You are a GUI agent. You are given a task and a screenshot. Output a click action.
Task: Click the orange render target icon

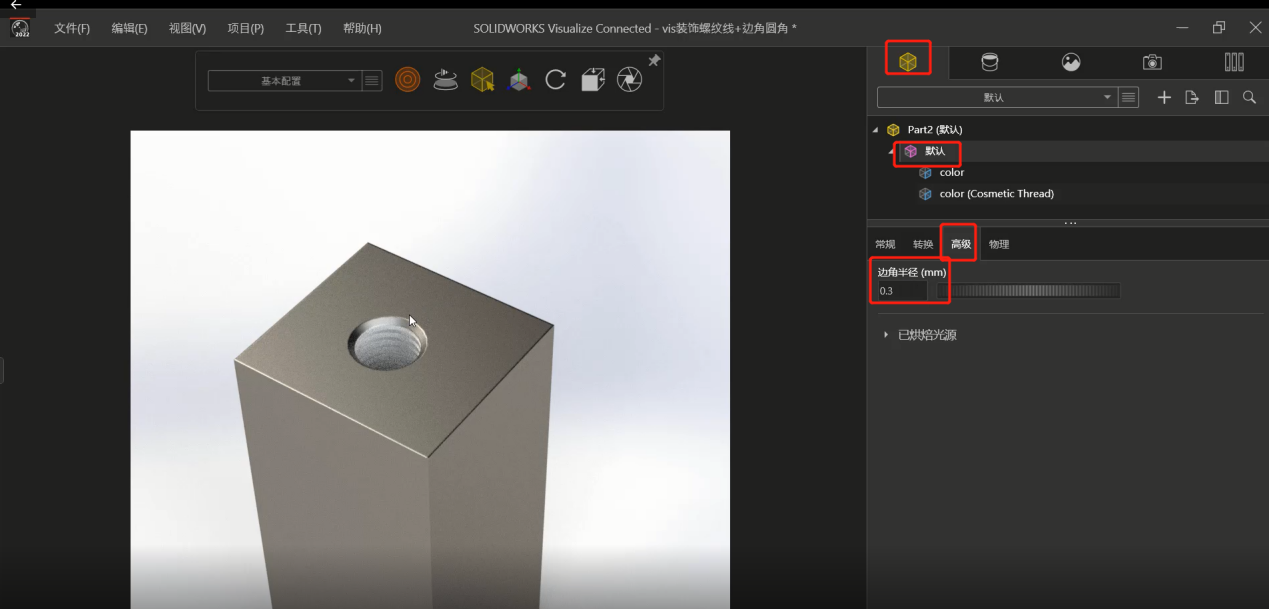pyautogui.click(x=407, y=80)
